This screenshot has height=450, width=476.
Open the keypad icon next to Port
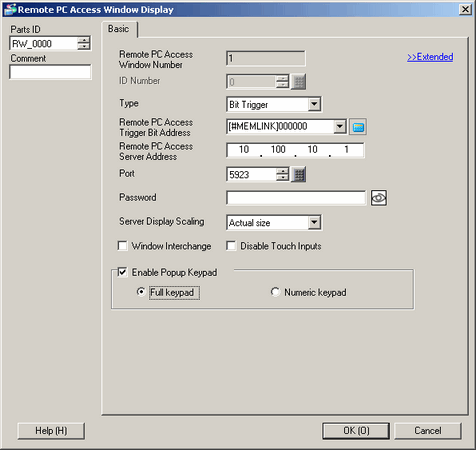click(x=299, y=174)
